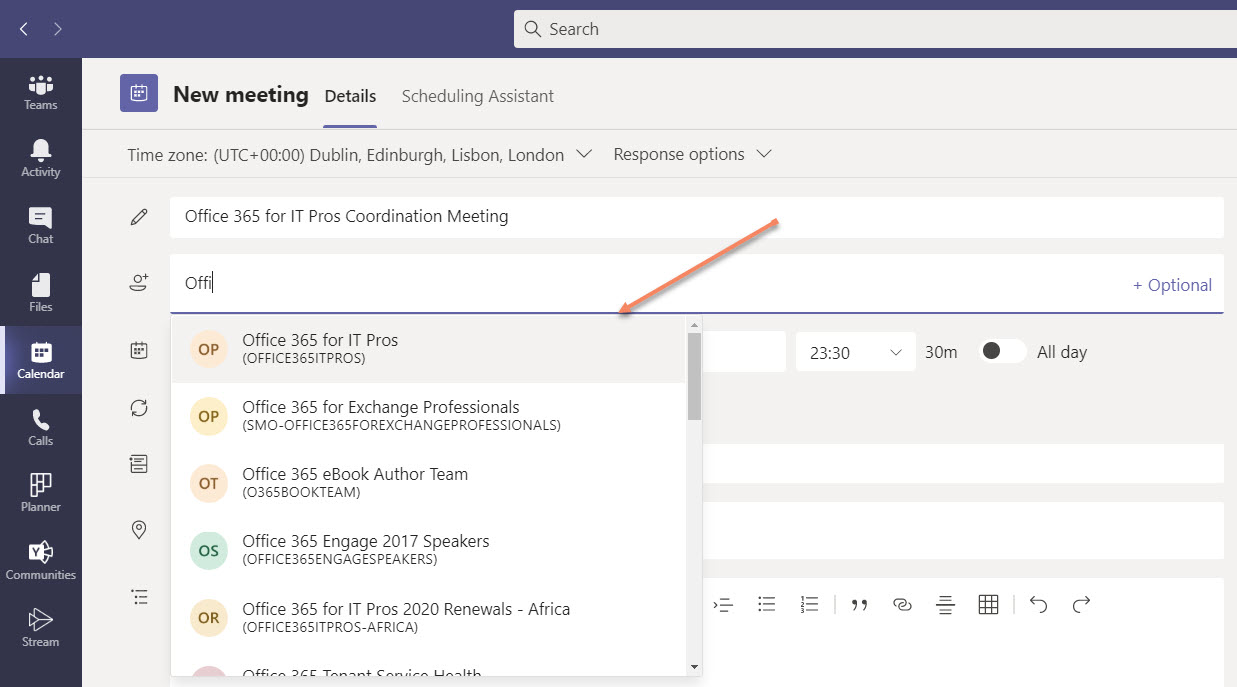This screenshot has height=687, width=1237.
Task: Click the suggestion list scroll up arrow
Action: (x=694, y=325)
